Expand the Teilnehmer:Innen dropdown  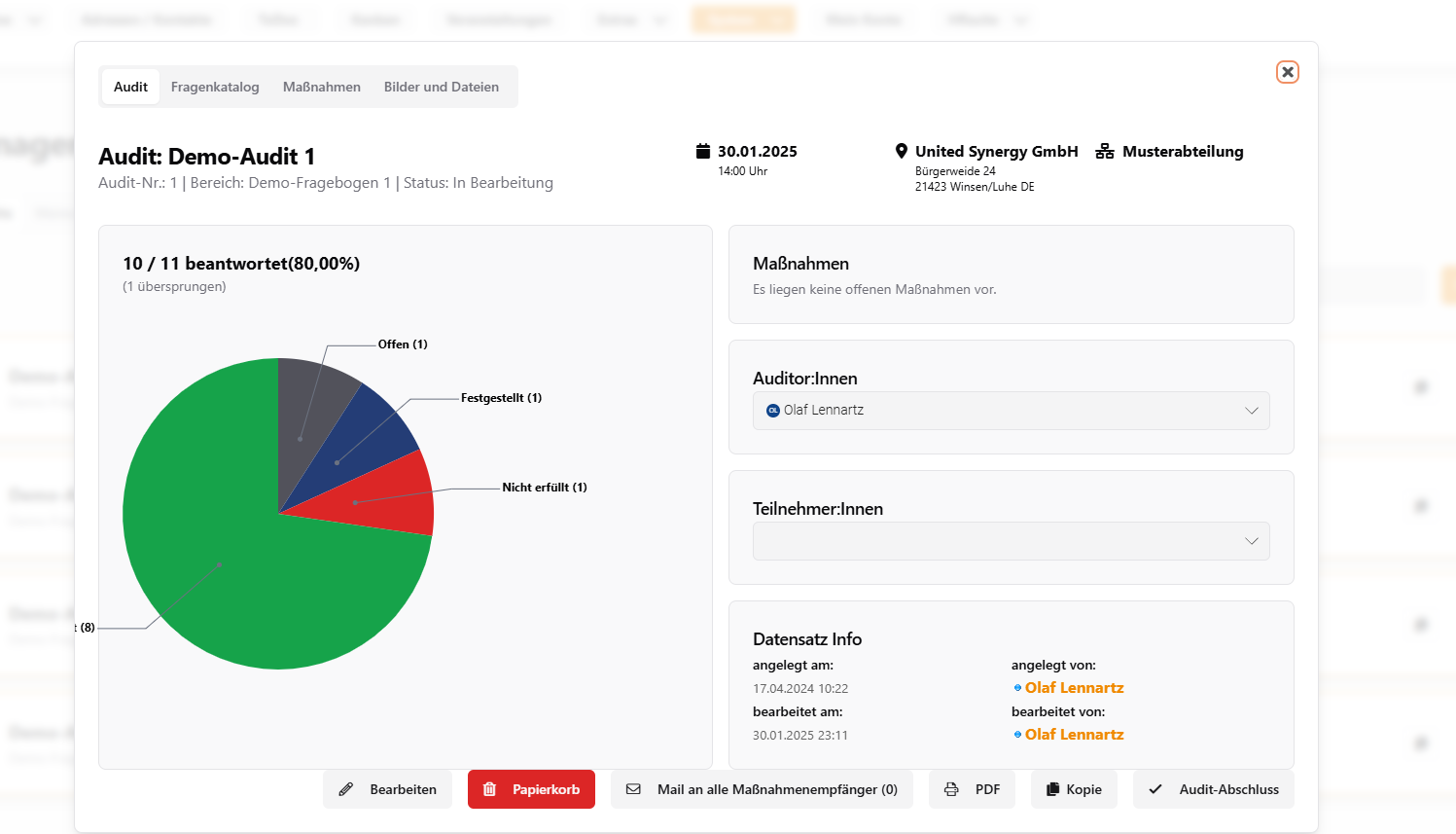[x=1010, y=541]
